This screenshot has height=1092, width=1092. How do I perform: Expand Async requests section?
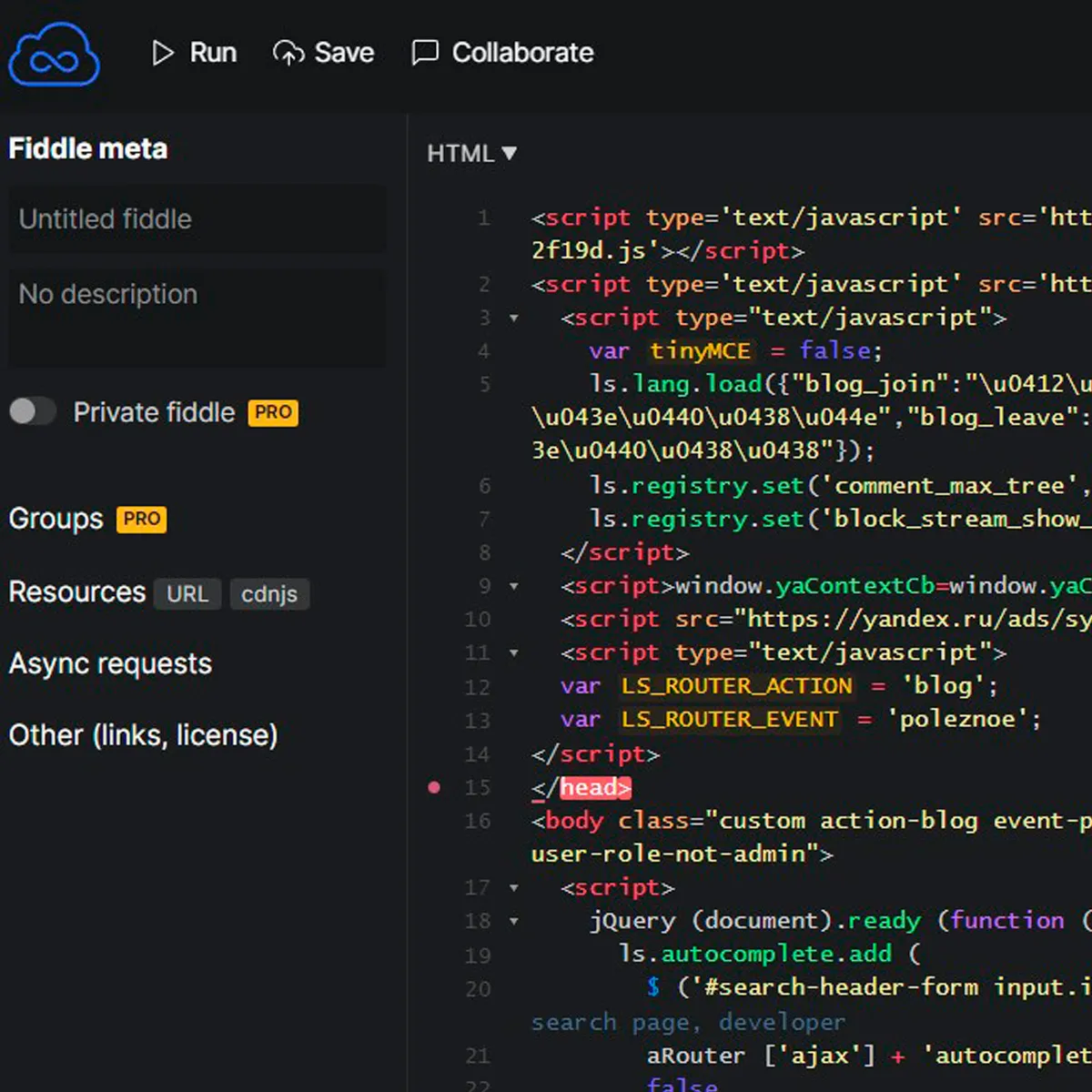(110, 664)
